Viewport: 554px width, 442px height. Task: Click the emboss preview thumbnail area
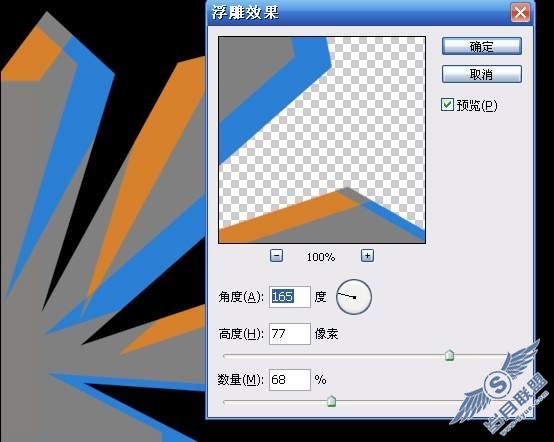(x=322, y=140)
